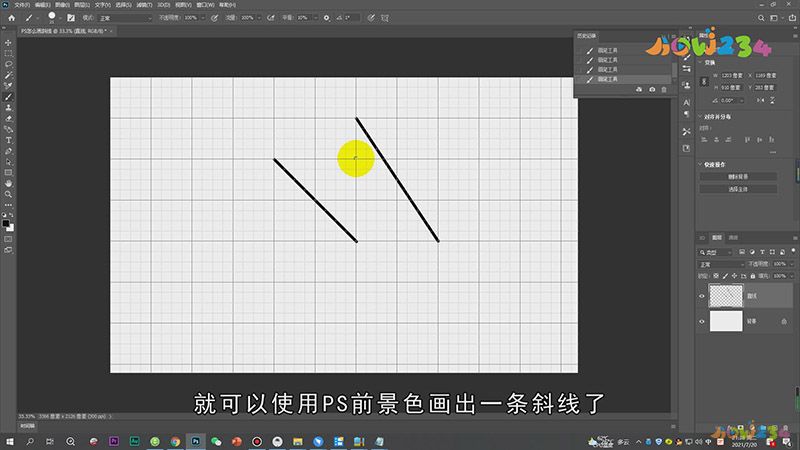The width and height of the screenshot is (800, 450).
Task: Create new document from state in History
Action: pos(639,89)
